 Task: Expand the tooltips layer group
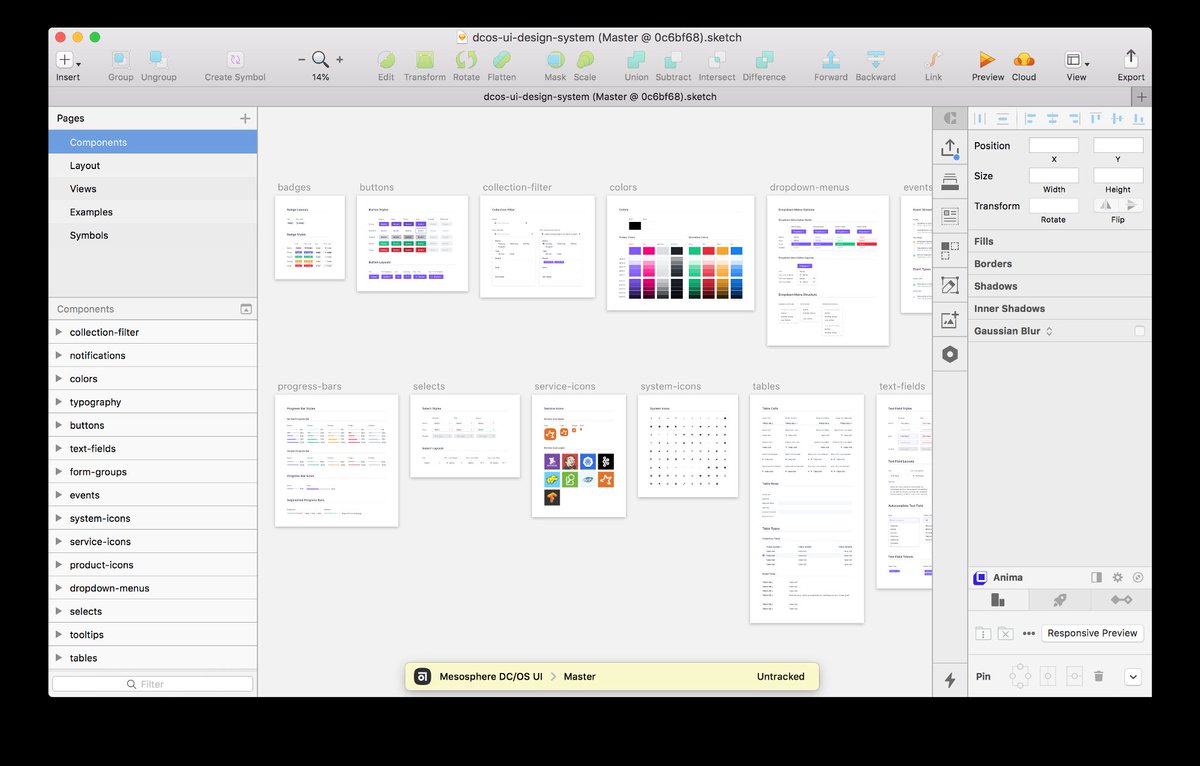(x=59, y=634)
